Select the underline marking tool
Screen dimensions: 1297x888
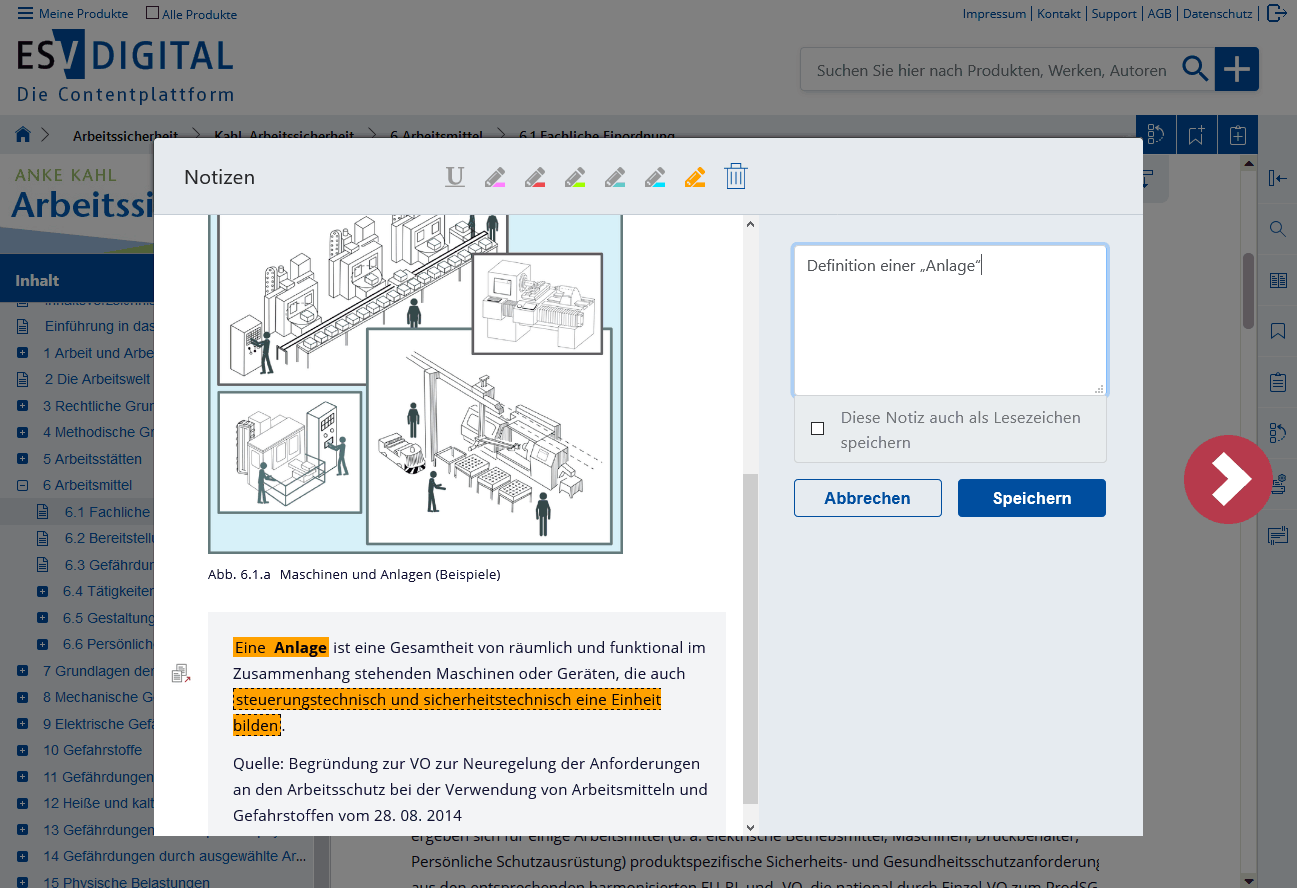(455, 177)
